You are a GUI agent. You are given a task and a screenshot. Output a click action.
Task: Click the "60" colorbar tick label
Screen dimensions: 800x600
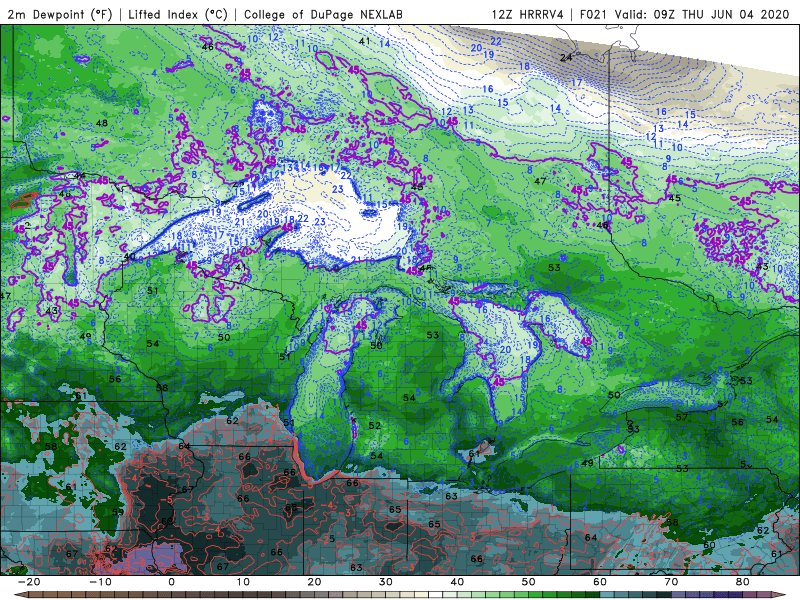pos(600,582)
